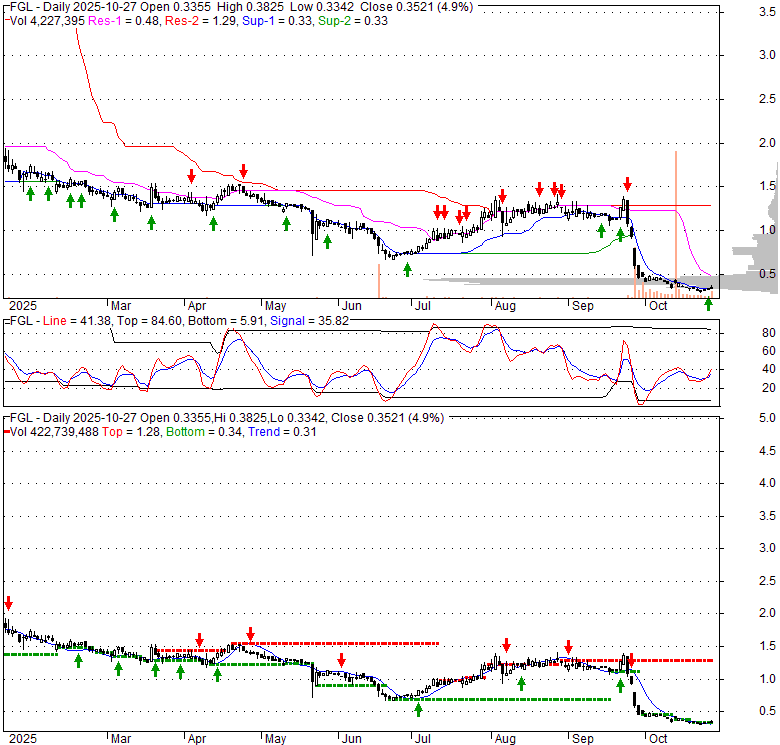This screenshot has width=780, height=745.
Task: Click the Vol 4,227,395 text in top chart
Action: (47, 22)
